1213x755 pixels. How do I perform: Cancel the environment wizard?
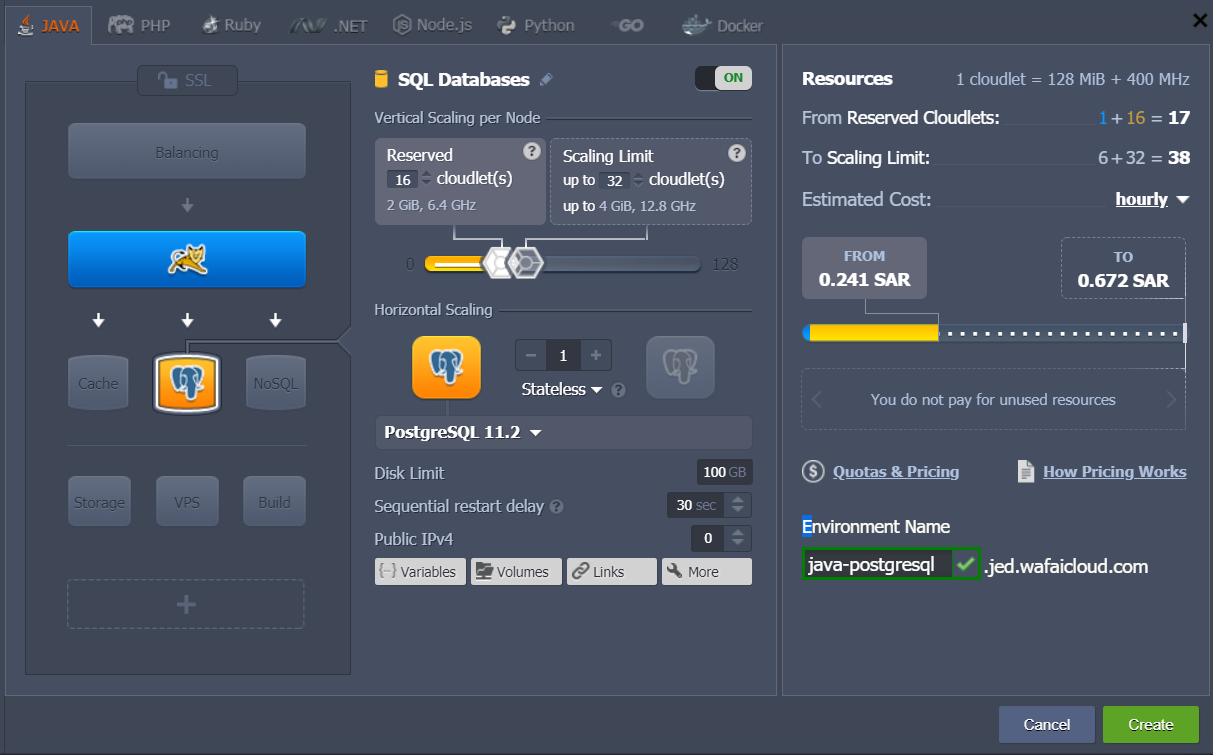click(1046, 725)
